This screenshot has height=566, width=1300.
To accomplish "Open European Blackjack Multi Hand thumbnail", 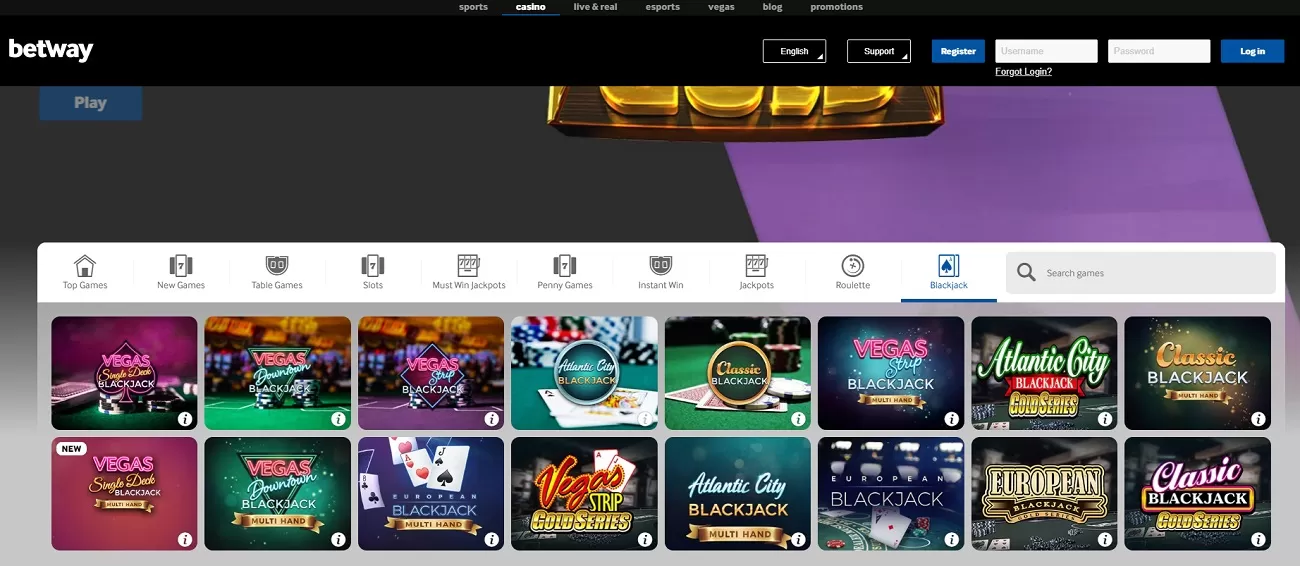I will point(431,494).
